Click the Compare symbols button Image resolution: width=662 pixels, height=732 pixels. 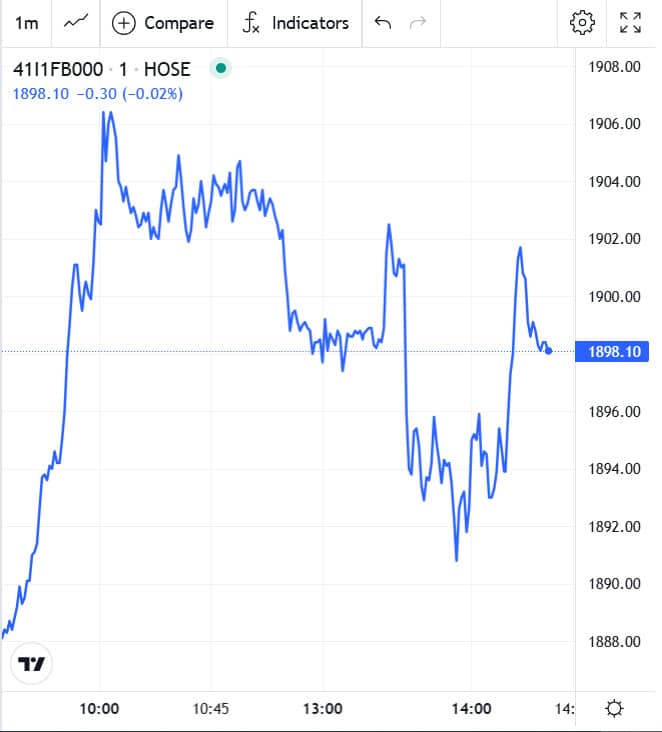click(163, 23)
